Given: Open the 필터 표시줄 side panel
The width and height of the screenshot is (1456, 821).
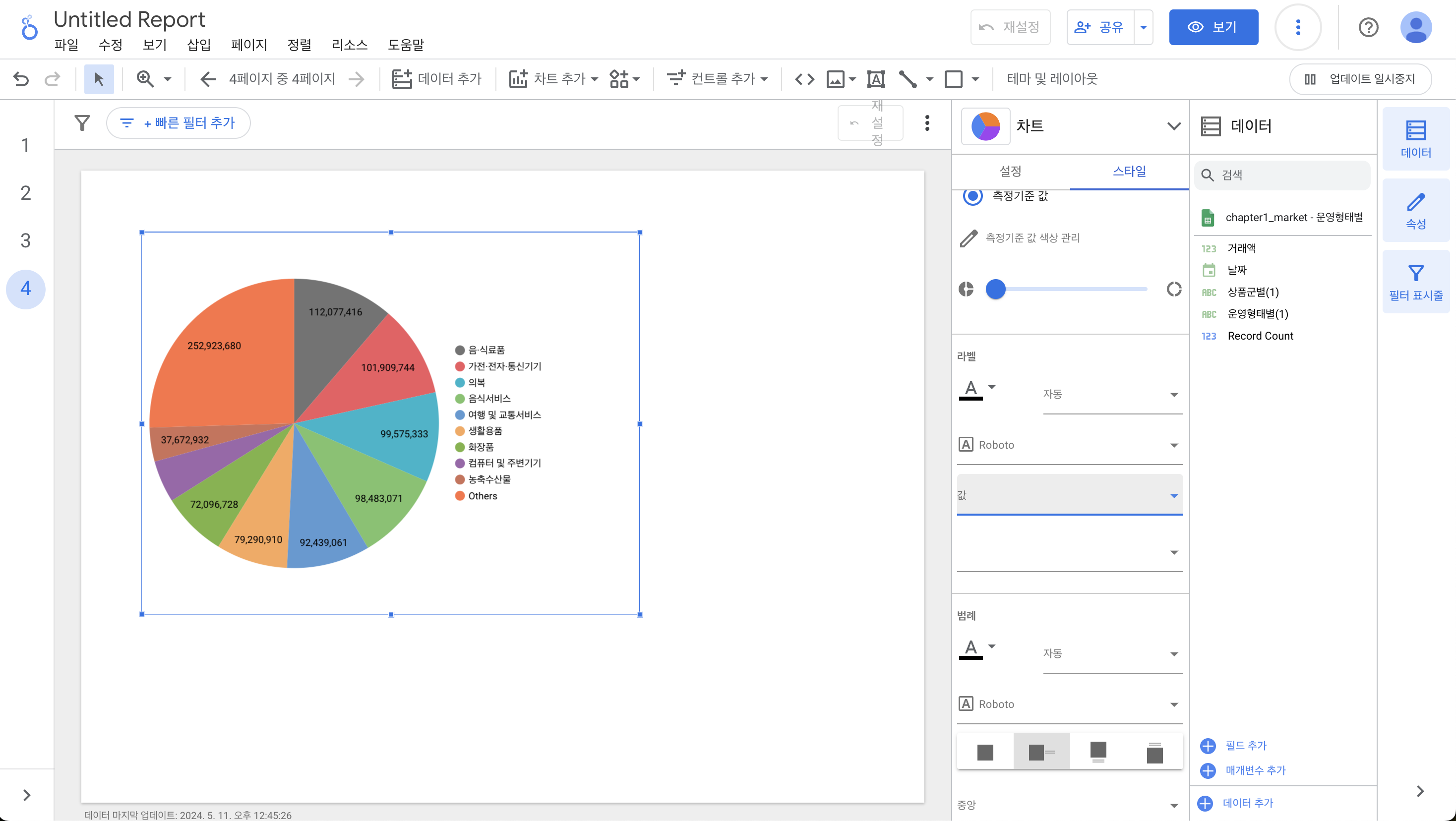Looking at the screenshot, I should (1415, 282).
